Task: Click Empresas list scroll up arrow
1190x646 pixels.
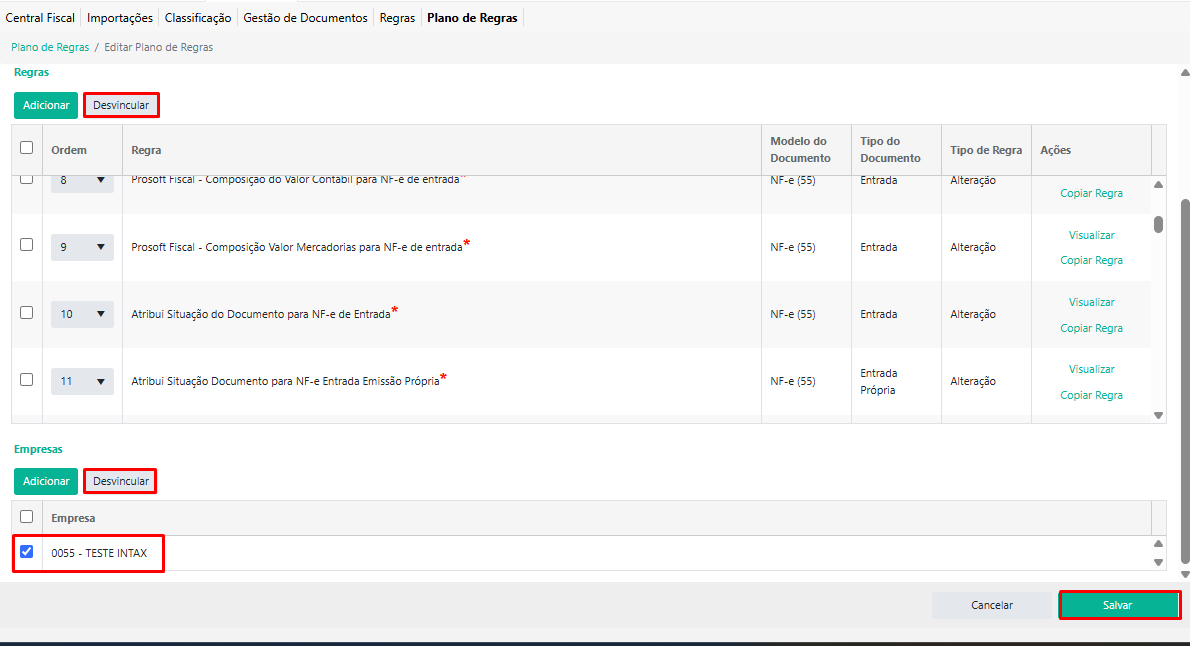Action: 1159,544
